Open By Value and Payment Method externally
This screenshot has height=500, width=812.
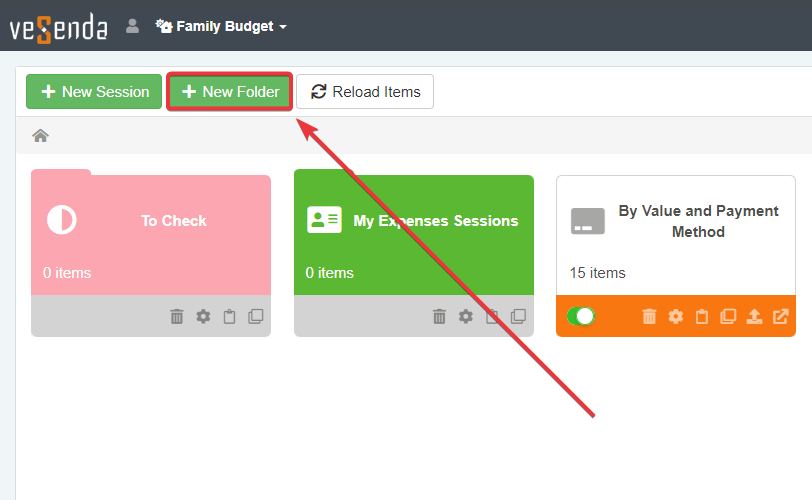(x=781, y=316)
